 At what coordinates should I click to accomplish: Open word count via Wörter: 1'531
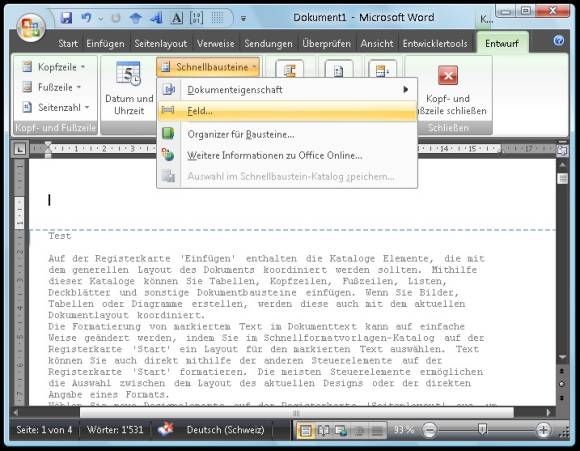(x=115, y=430)
